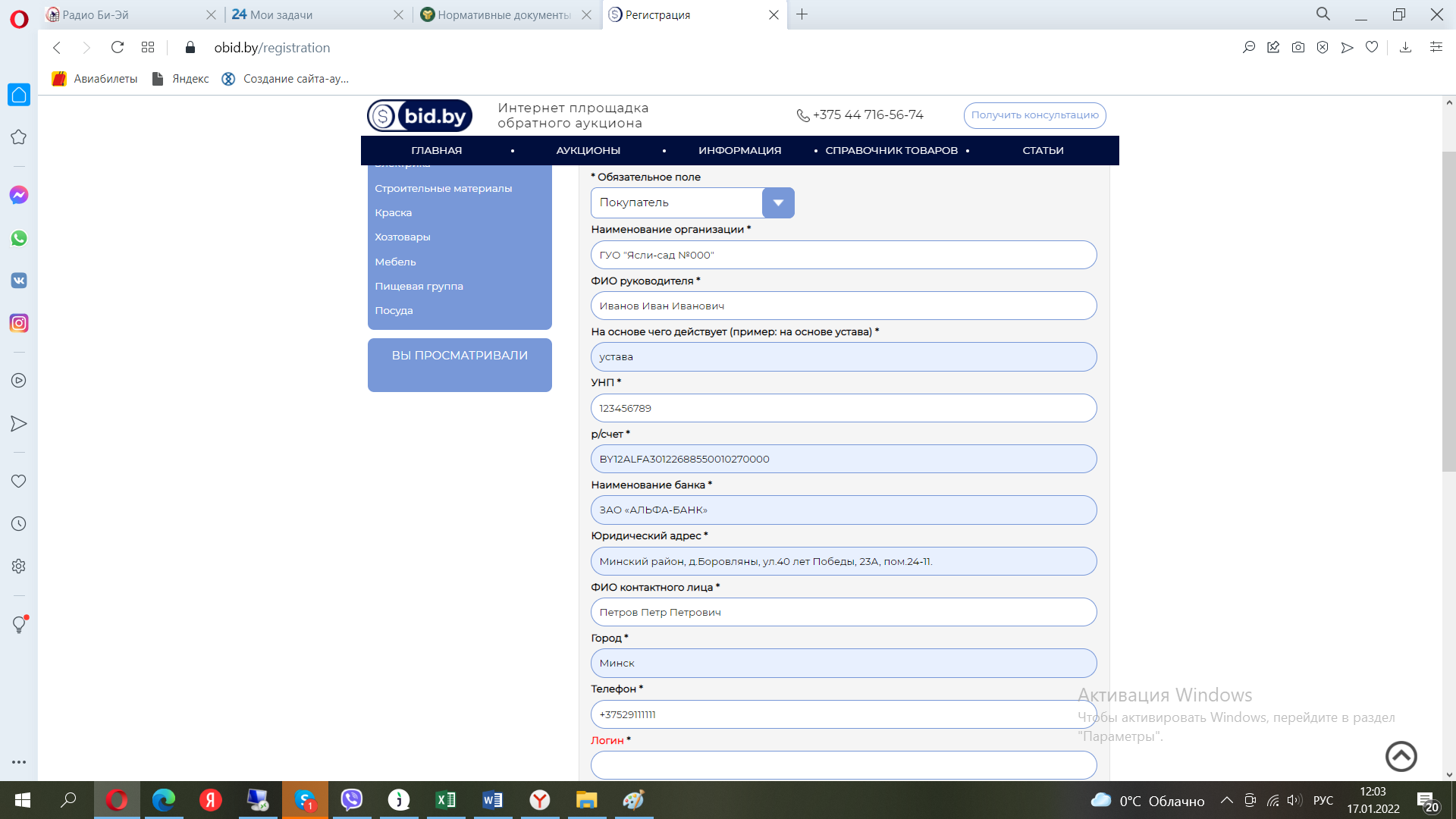Viewport: 1456px width, 819px height.
Task: Open Easy Setup sliders icon
Action: point(1436,47)
